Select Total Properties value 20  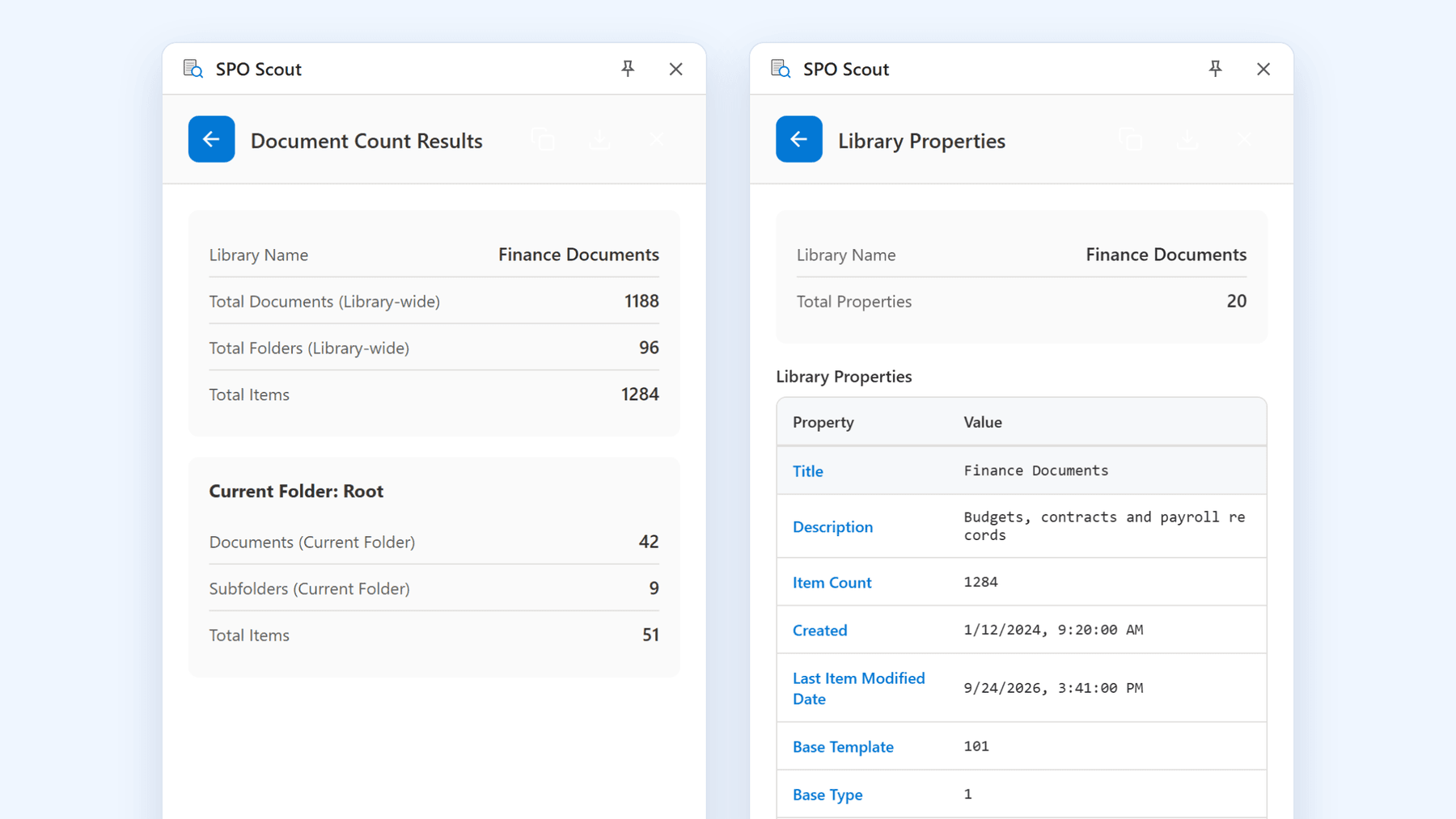[1236, 302]
